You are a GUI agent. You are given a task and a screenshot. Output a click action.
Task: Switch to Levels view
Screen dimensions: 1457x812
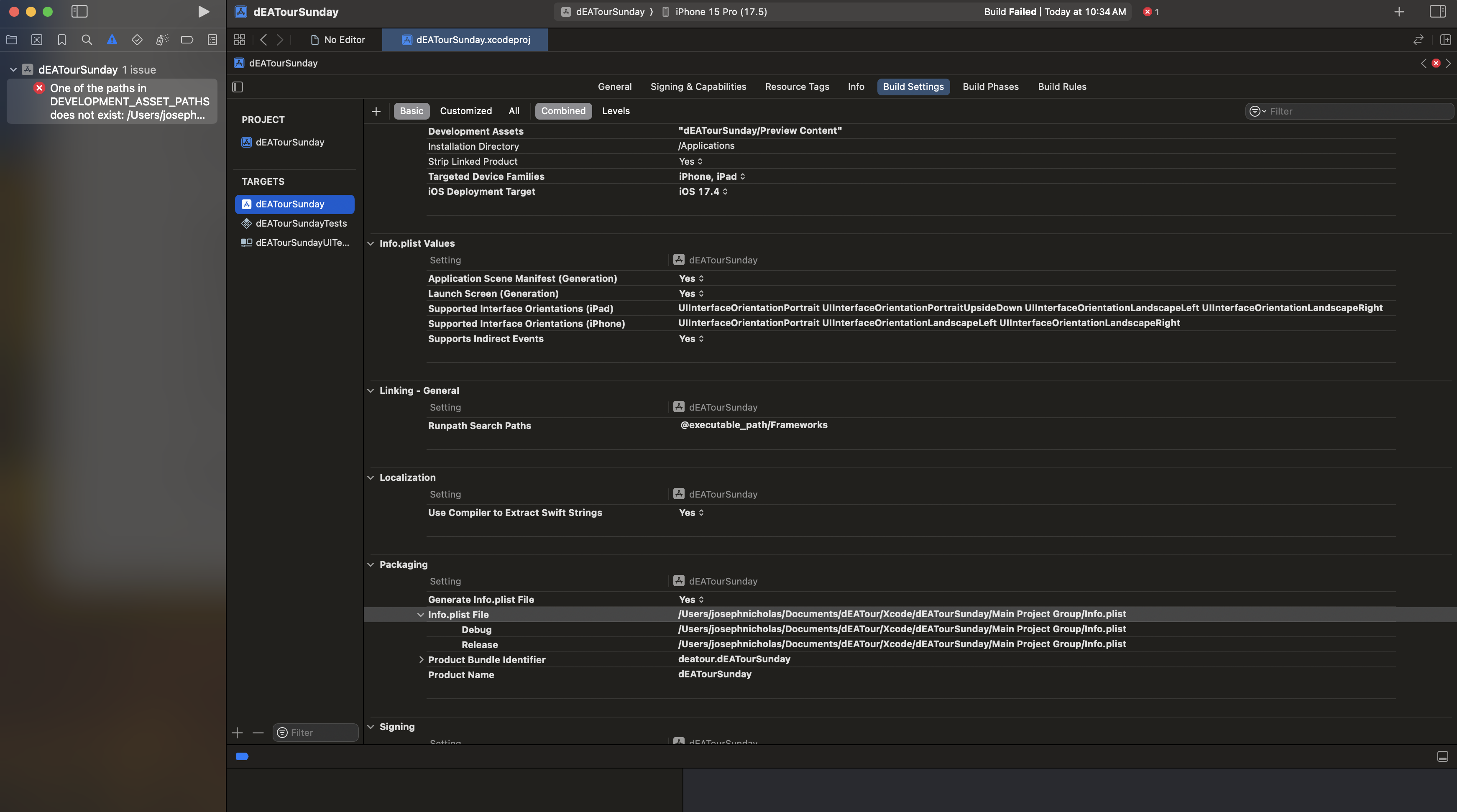616,111
